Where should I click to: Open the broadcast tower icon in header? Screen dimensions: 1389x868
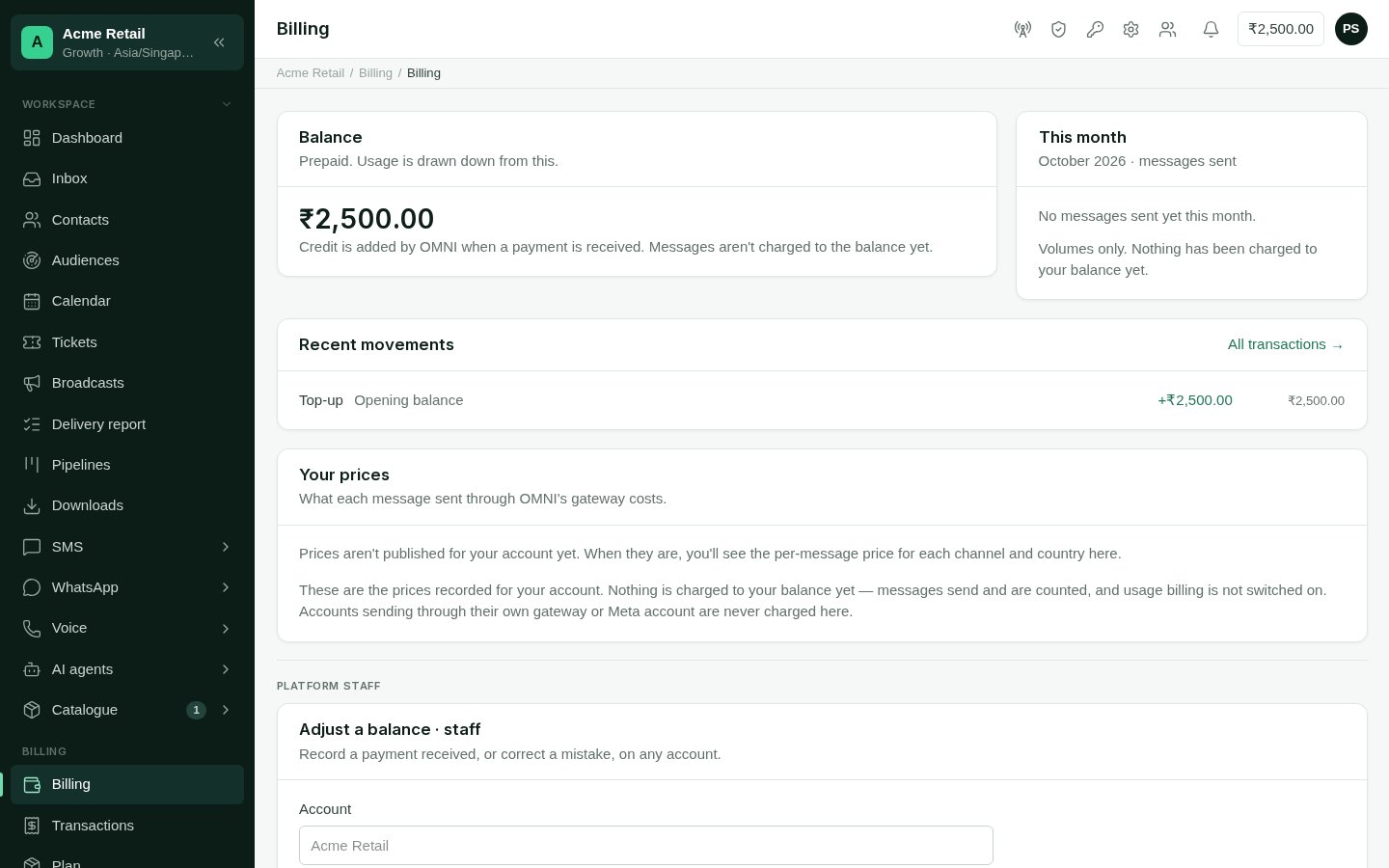(x=1022, y=29)
